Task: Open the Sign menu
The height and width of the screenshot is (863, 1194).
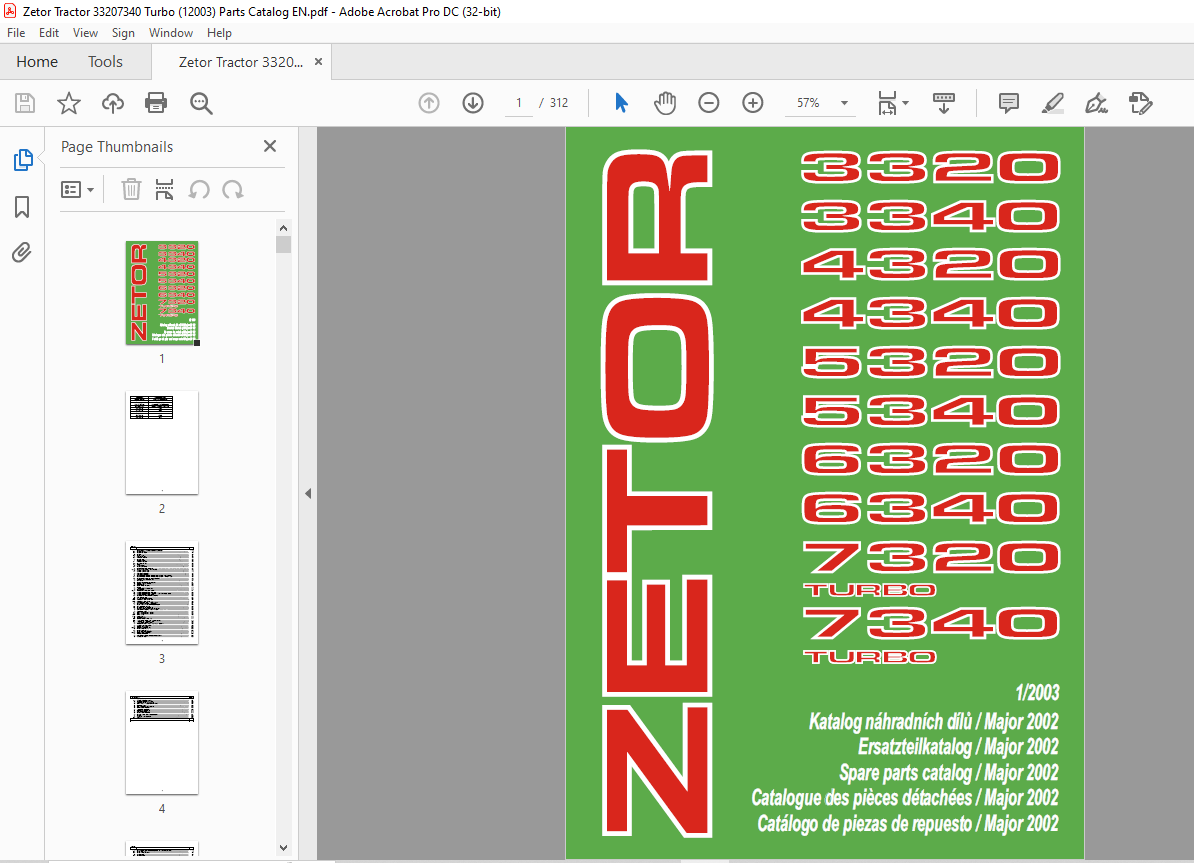Action: click(123, 33)
